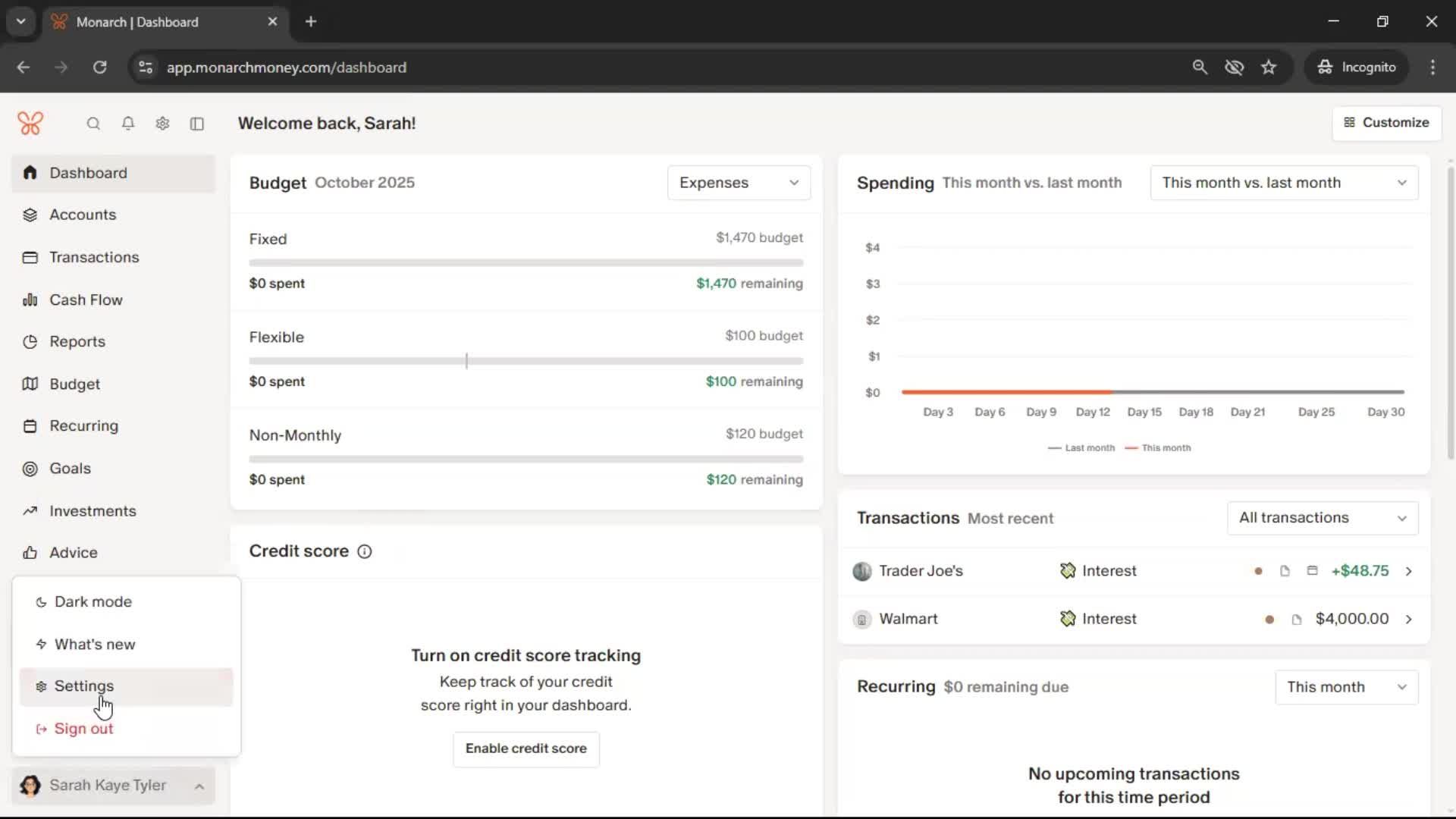
Task: Click the note icon on Walmart transaction
Action: click(x=1297, y=620)
